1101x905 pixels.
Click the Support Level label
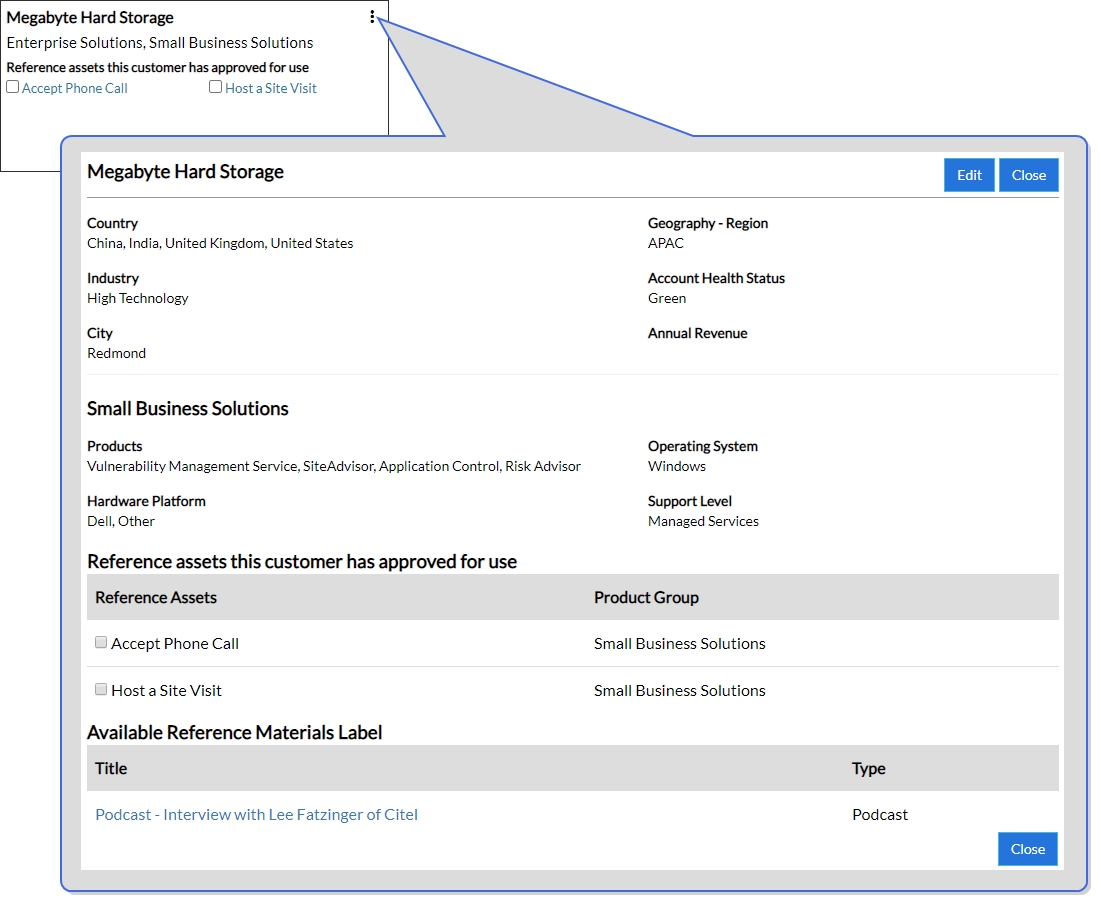(690, 501)
